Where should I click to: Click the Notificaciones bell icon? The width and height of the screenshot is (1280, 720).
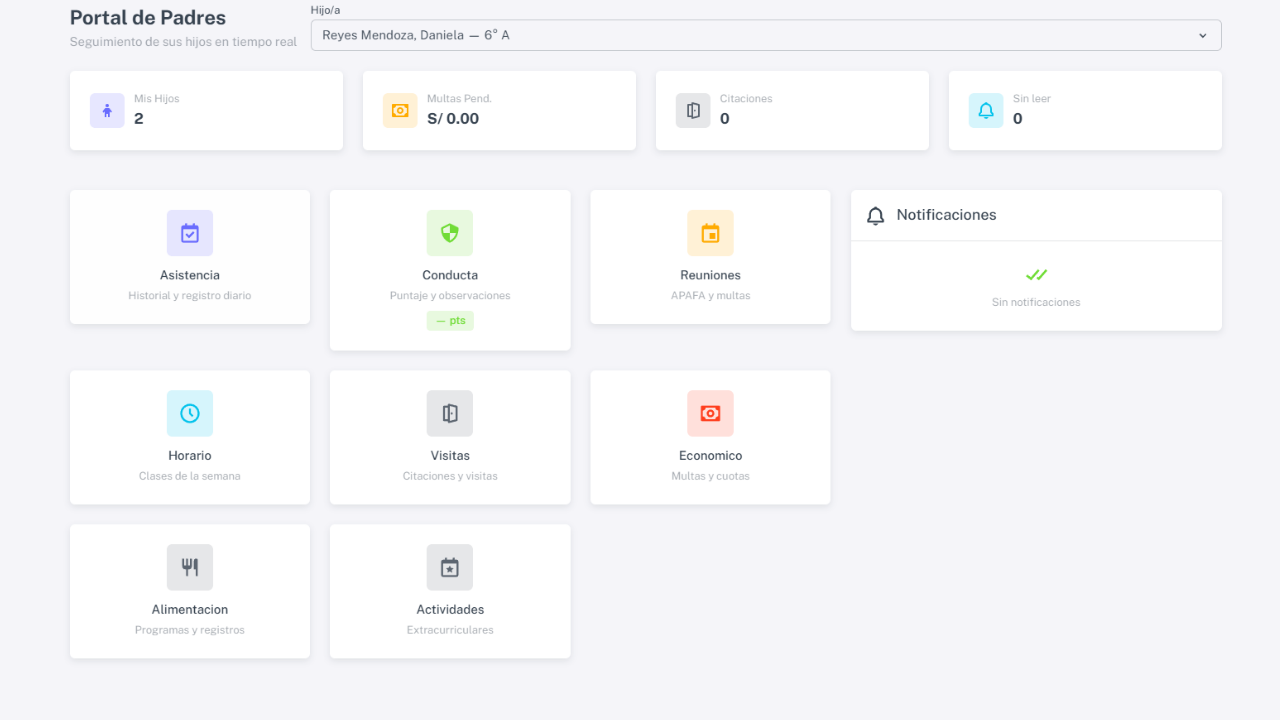pyautogui.click(x=876, y=215)
